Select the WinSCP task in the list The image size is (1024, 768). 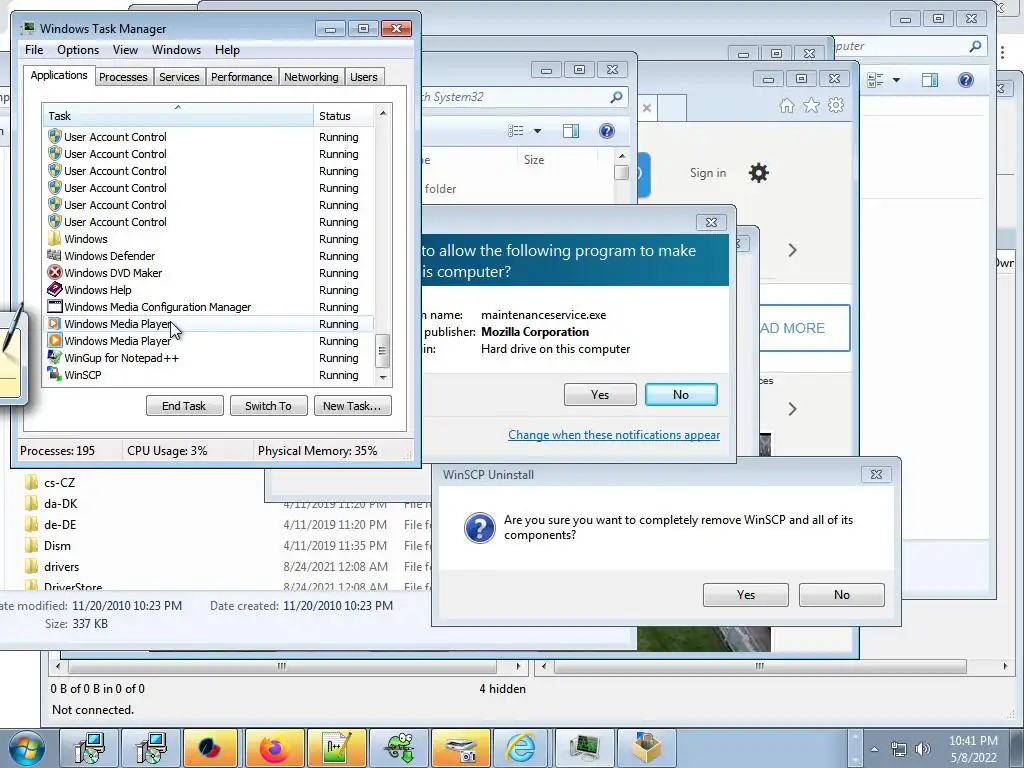(x=82, y=375)
